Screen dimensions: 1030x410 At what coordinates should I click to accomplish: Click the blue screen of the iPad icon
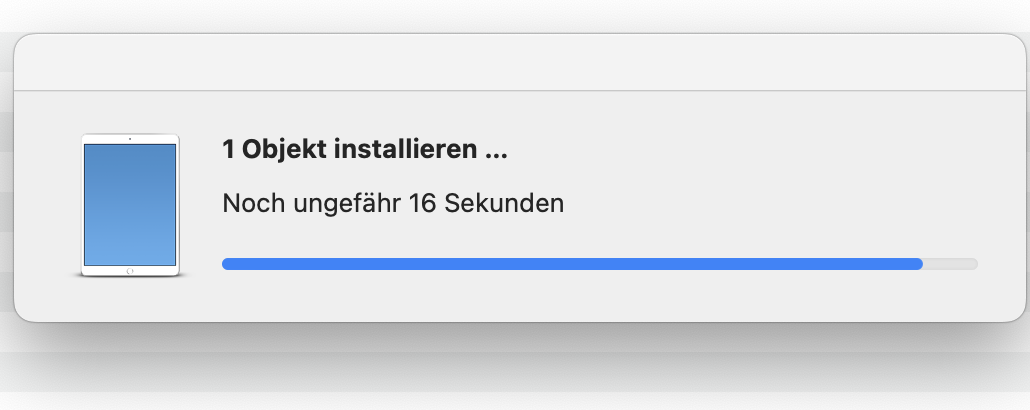click(x=130, y=203)
